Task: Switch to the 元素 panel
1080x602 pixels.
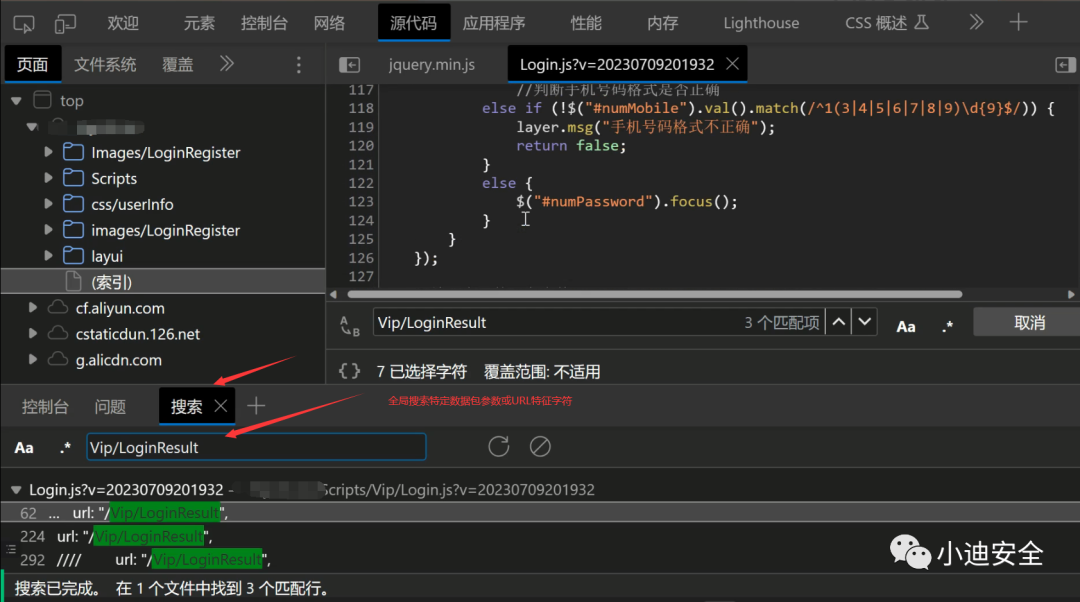Action: pyautogui.click(x=199, y=23)
